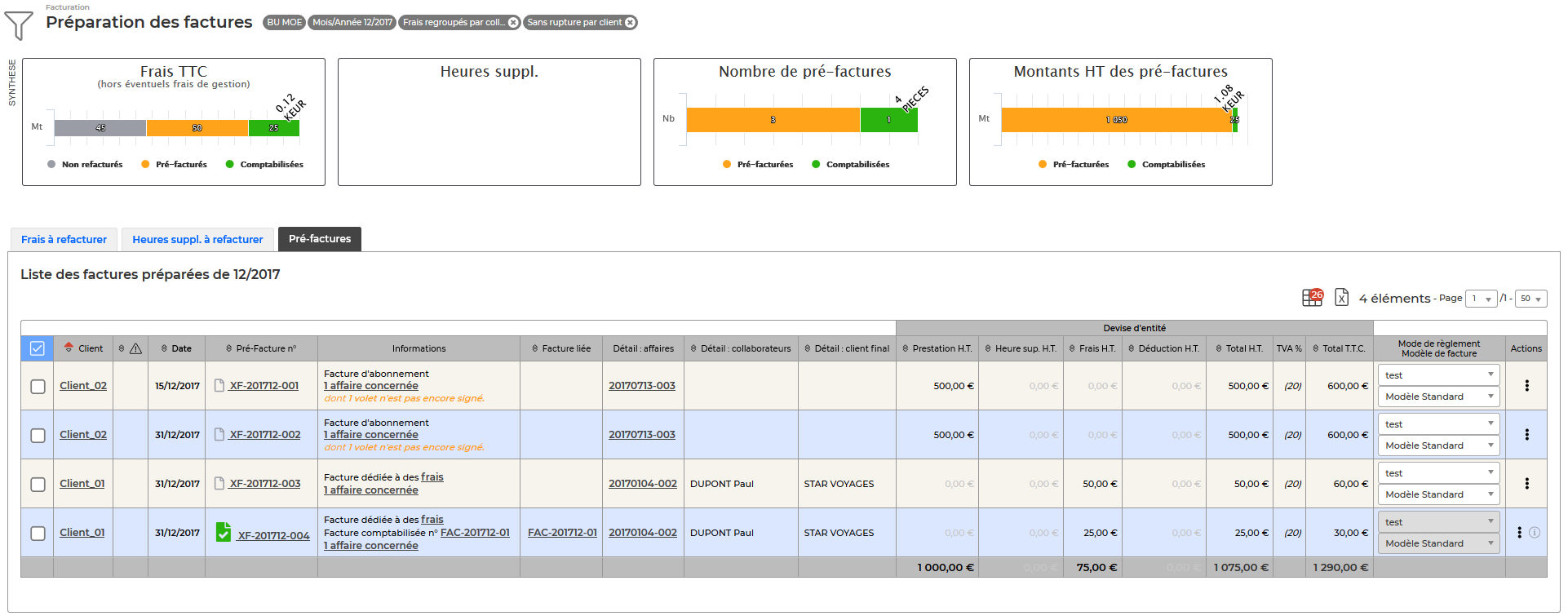Click the green validated icon for XF-201712-004

[224, 532]
